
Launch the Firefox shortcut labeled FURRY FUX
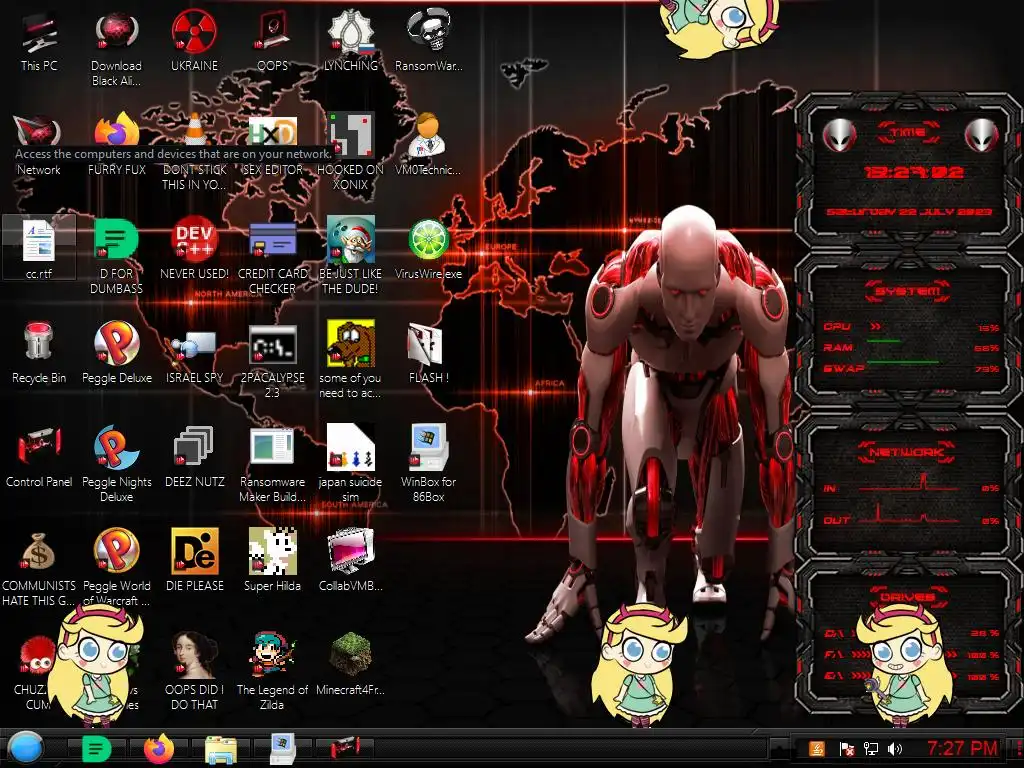click(116, 145)
